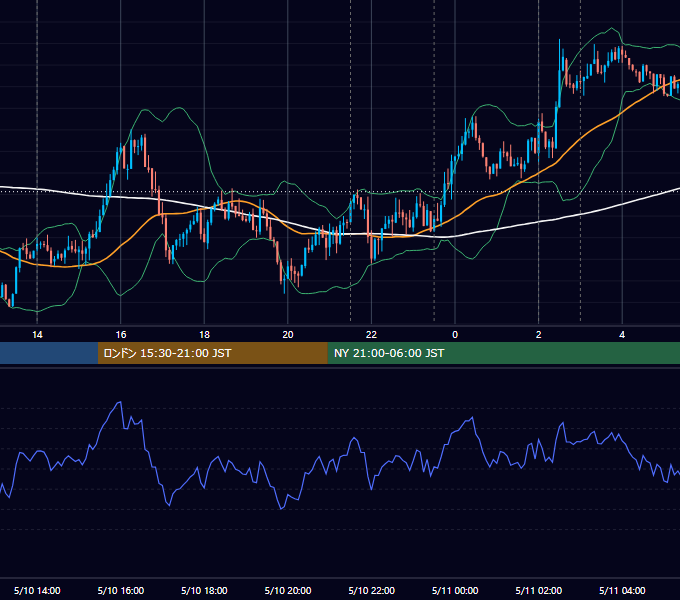The height and width of the screenshot is (600, 680).
Task: Click the 0 hour axis label
Action: (x=455, y=335)
